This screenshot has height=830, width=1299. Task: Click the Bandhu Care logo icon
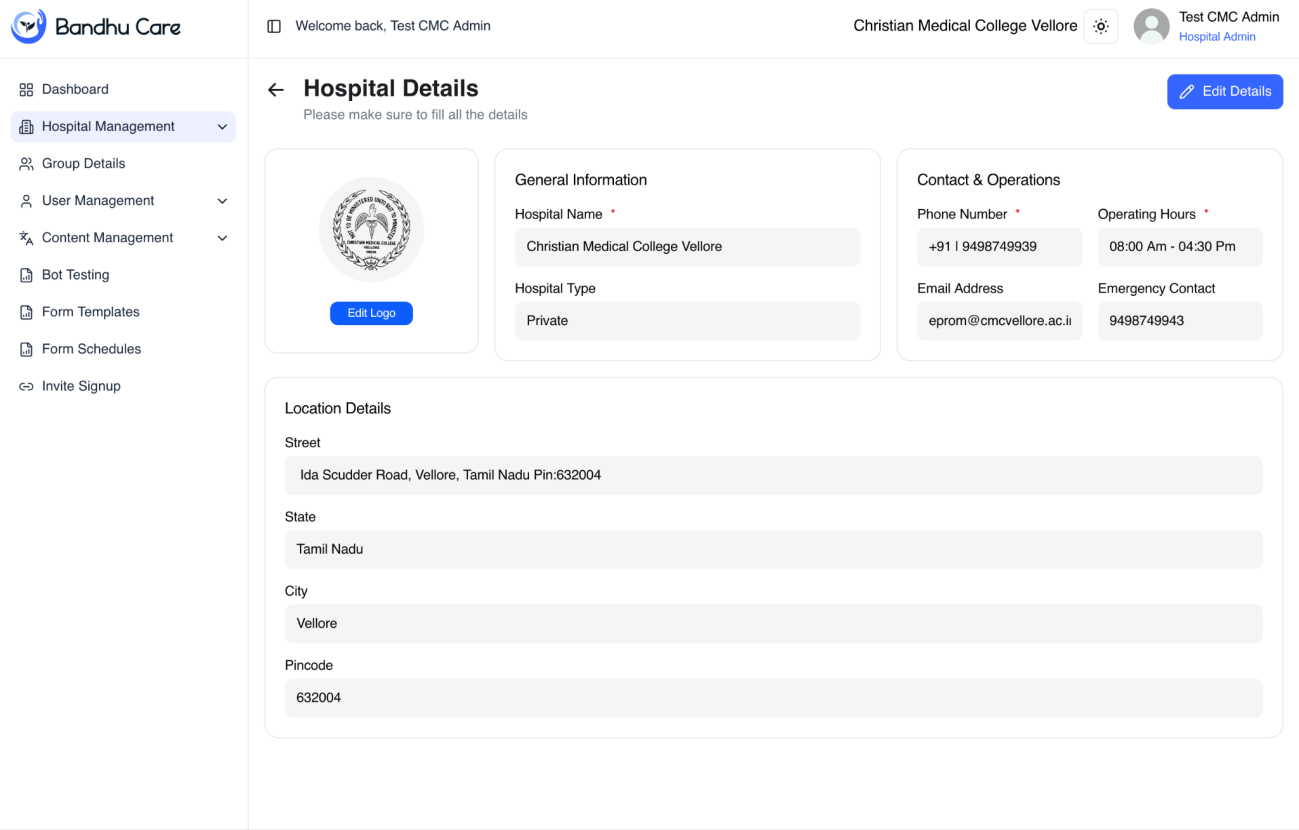(28, 27)
